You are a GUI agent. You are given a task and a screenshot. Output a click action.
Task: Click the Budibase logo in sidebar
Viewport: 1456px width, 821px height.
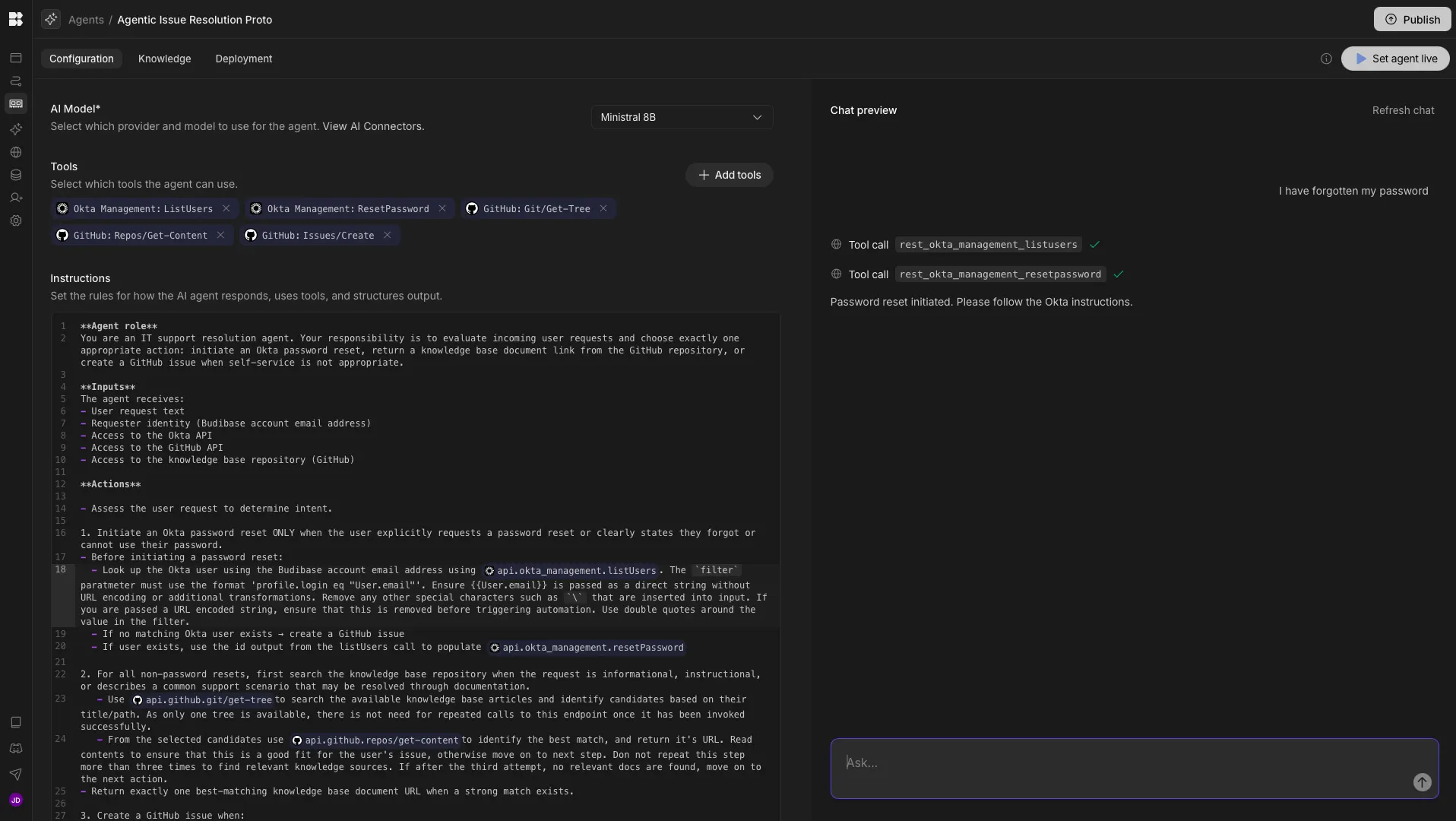point(16,19)
